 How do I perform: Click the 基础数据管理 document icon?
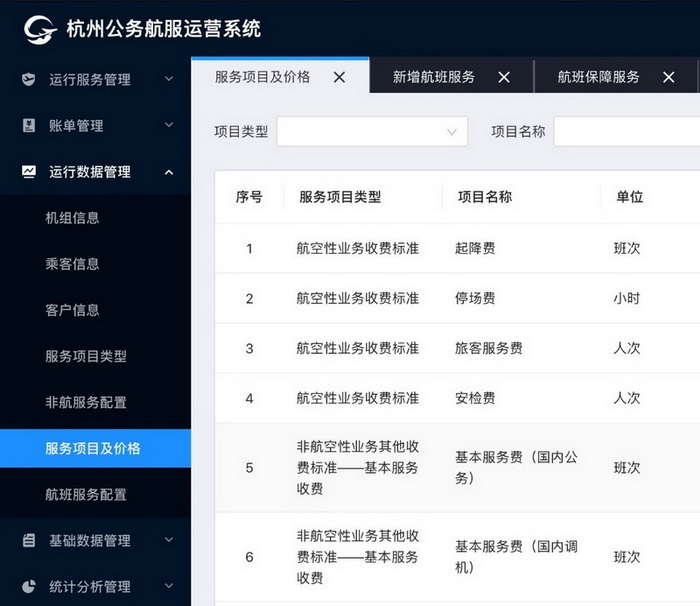(29, 540)
